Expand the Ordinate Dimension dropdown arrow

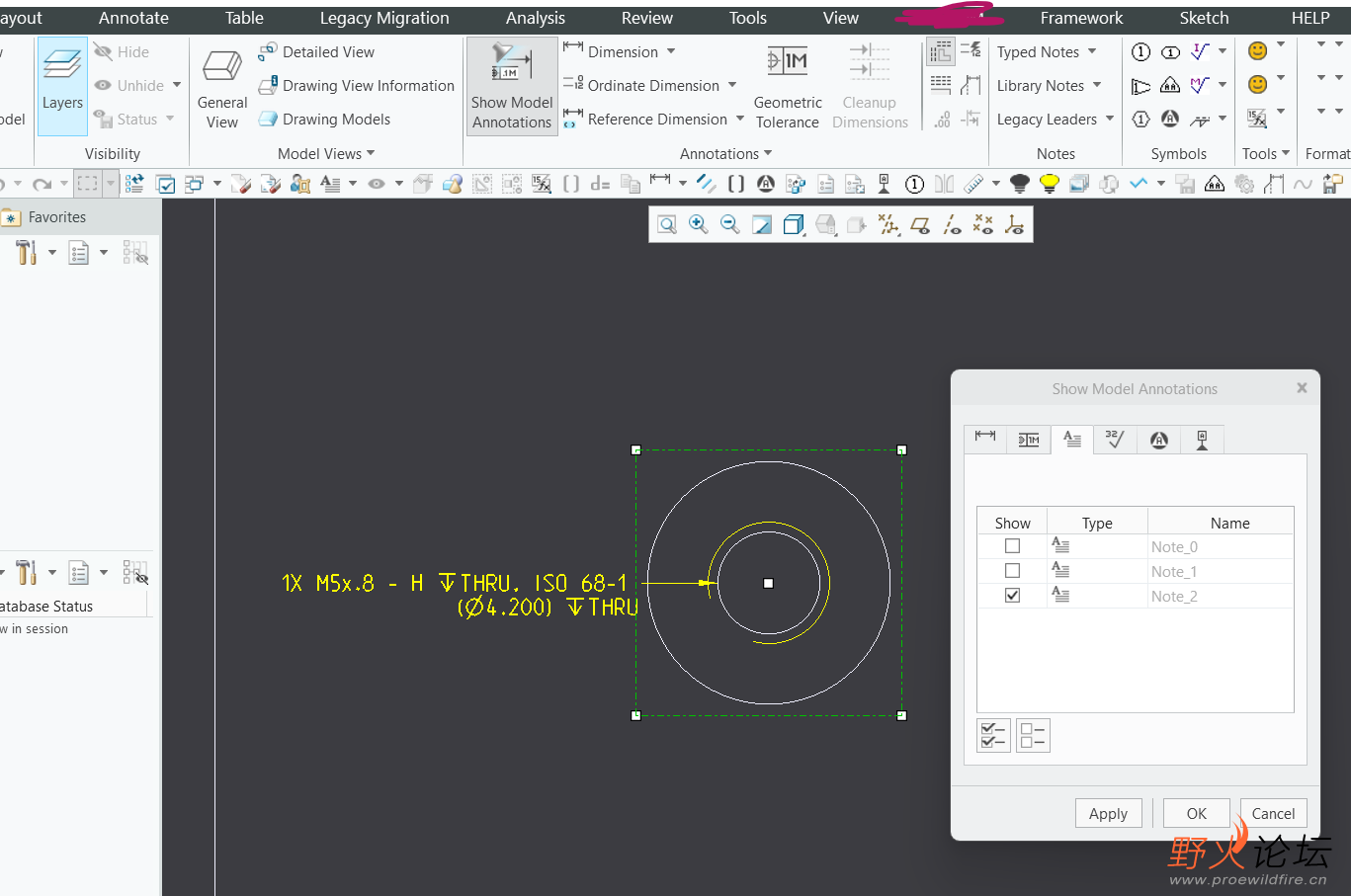click(x=732, y=85)
